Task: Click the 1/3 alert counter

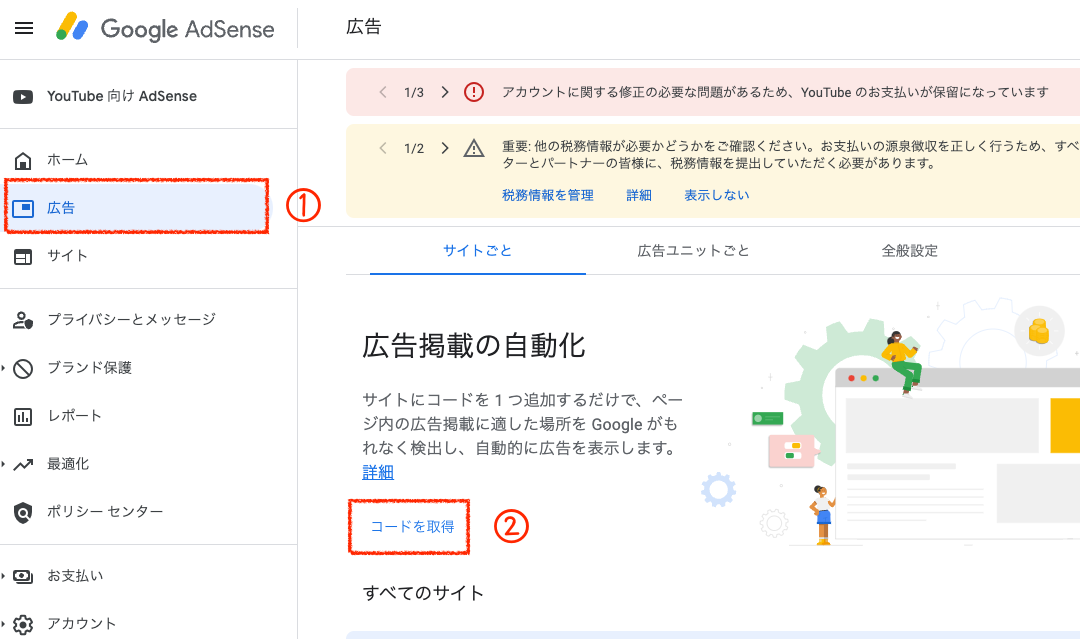Action: (414, 92)
